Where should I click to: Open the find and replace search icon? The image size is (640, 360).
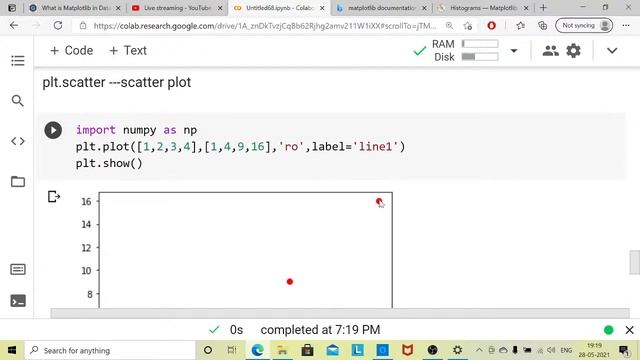pos(18,100)
